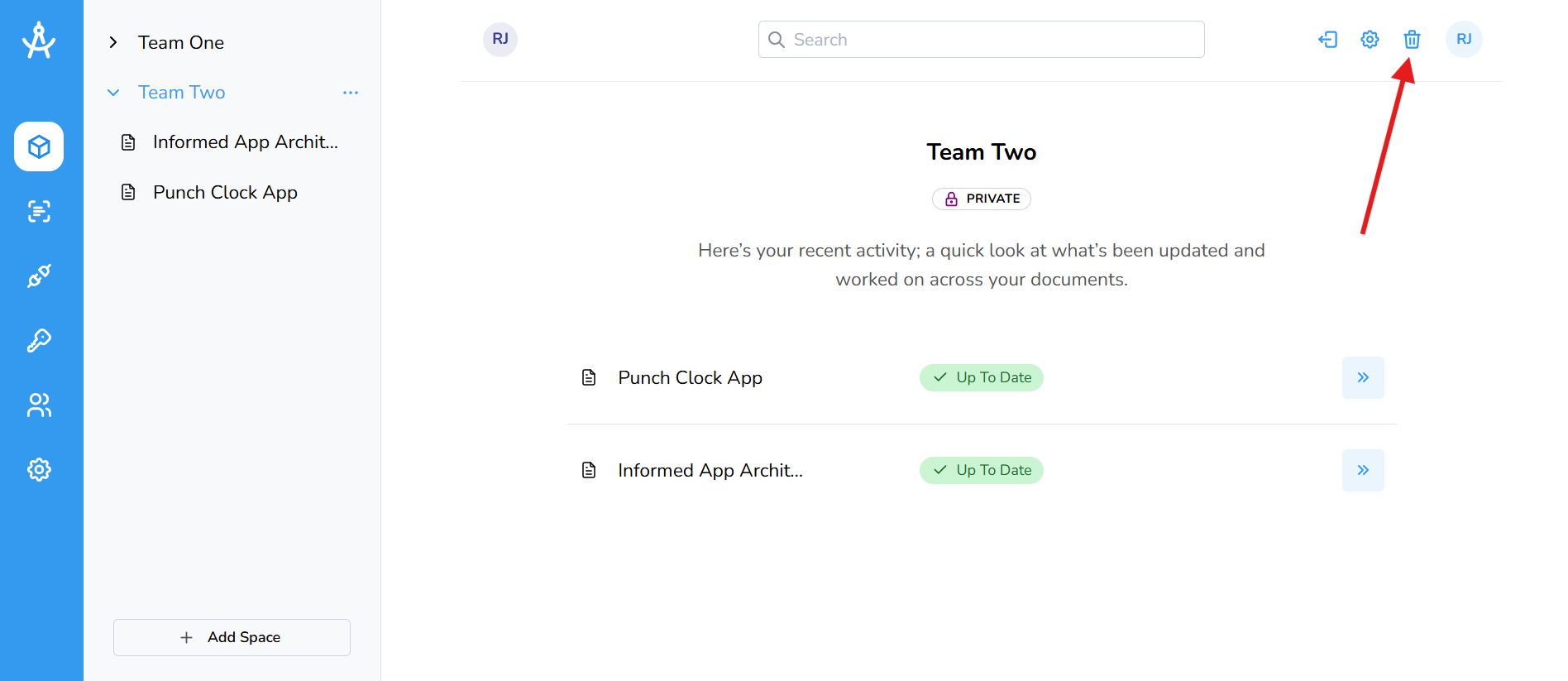The width and height of the screenshot is (1568, 681).
Task: Click the leave space icon in header
Action: [x=1327, y=39]
